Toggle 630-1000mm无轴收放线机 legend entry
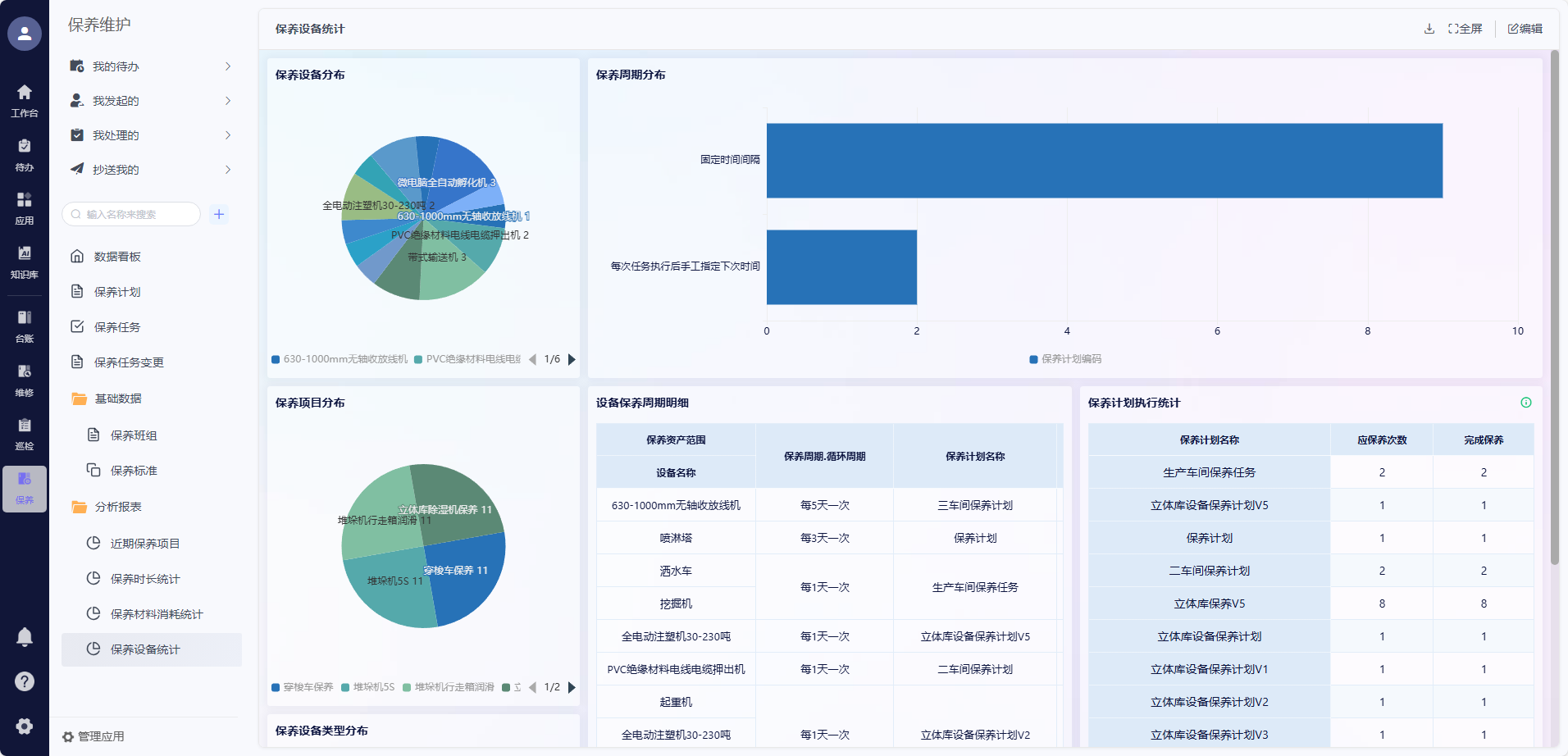 pyautogui.click(x=340, y=359)
